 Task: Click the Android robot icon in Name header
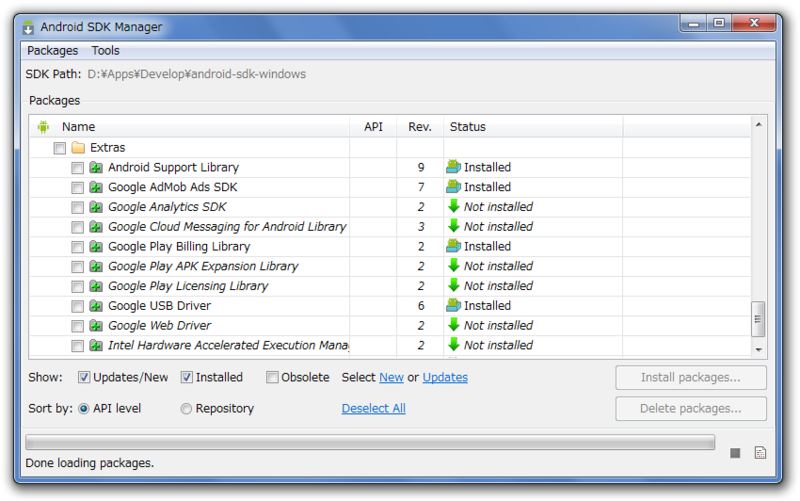coord(43,127)
